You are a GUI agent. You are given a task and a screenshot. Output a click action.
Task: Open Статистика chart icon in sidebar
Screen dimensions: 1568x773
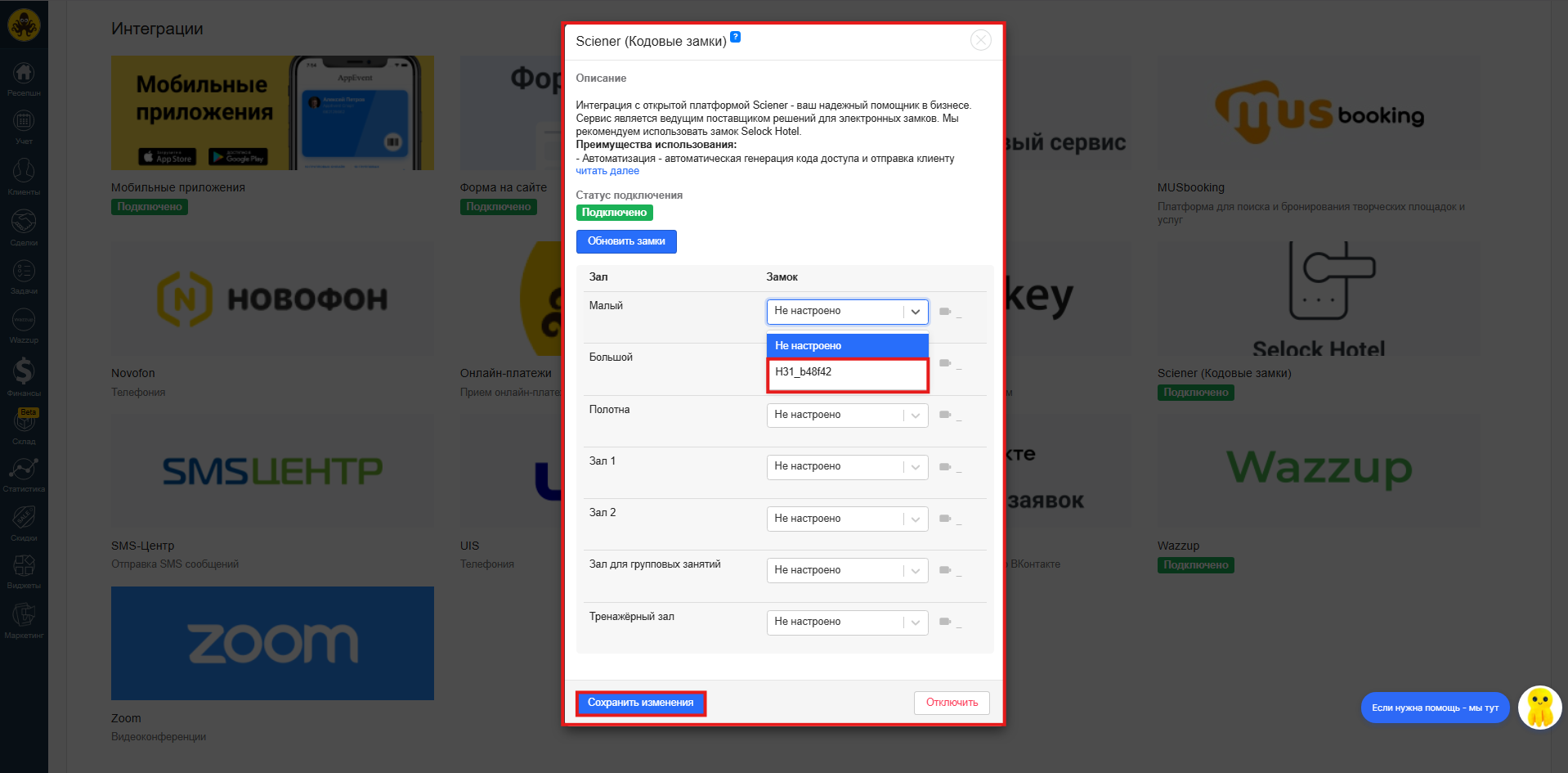pos(24,474)
